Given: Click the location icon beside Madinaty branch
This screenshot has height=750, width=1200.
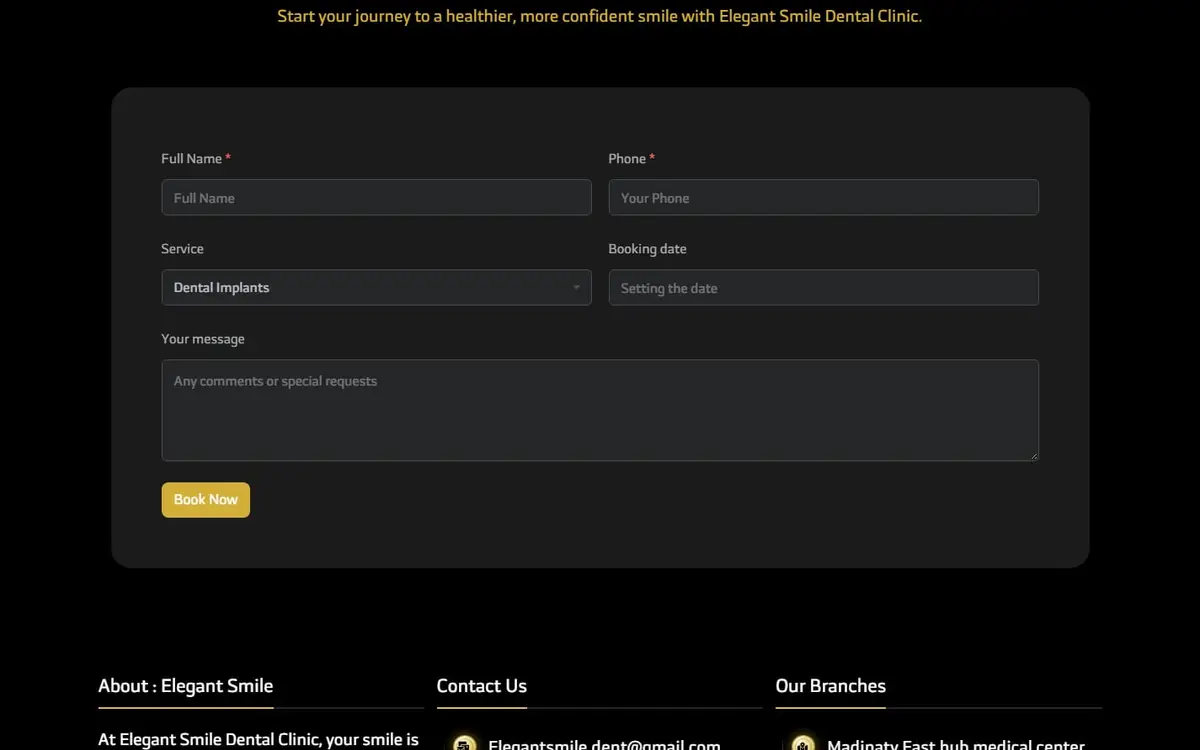Looking at the screenshot, I should 803,743.
